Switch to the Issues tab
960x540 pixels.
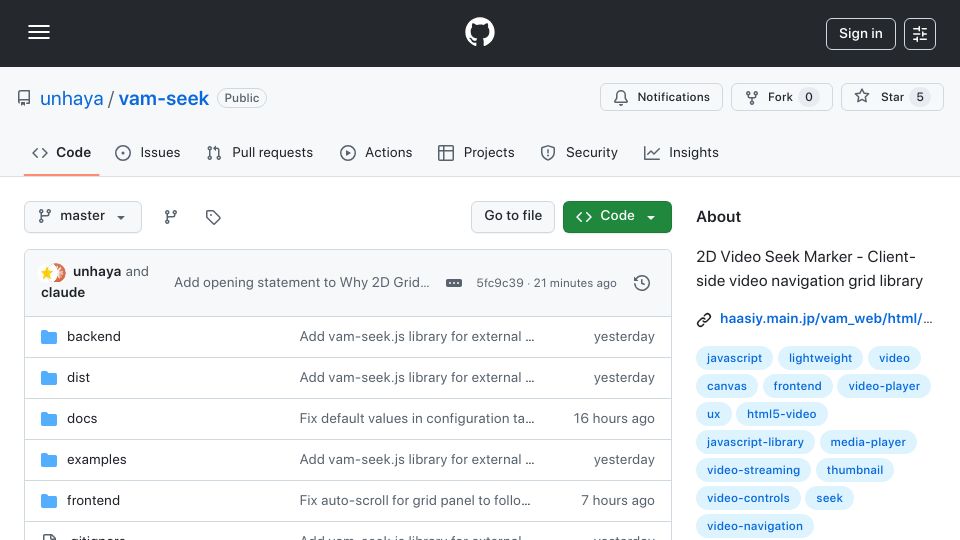(x=148, y=152)
